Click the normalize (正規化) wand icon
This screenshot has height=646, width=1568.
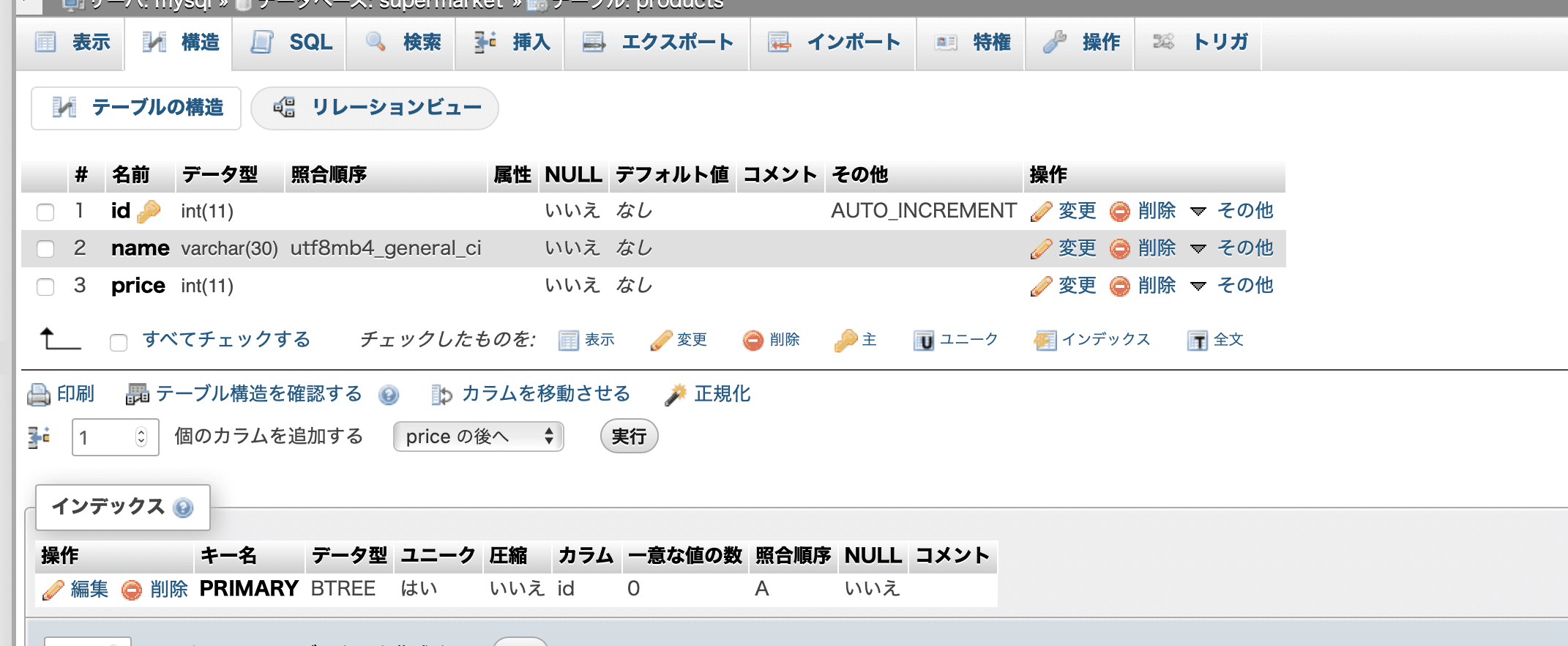(x=675, y=395)
